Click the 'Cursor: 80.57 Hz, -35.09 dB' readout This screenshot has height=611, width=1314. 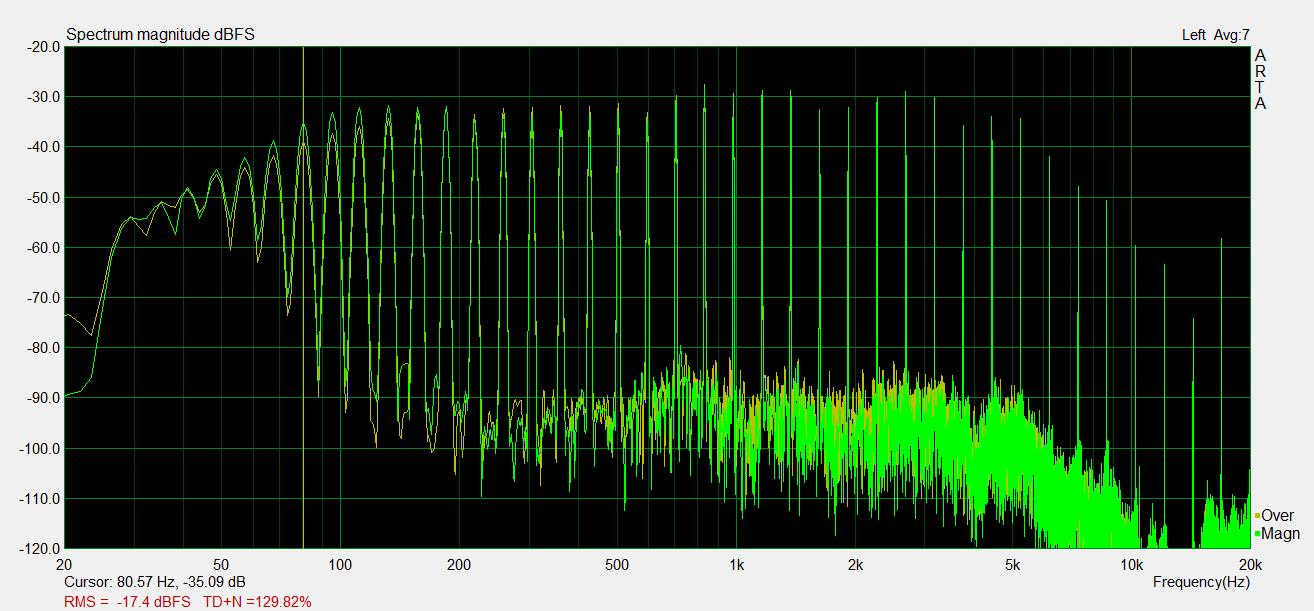tap(155, 582)
